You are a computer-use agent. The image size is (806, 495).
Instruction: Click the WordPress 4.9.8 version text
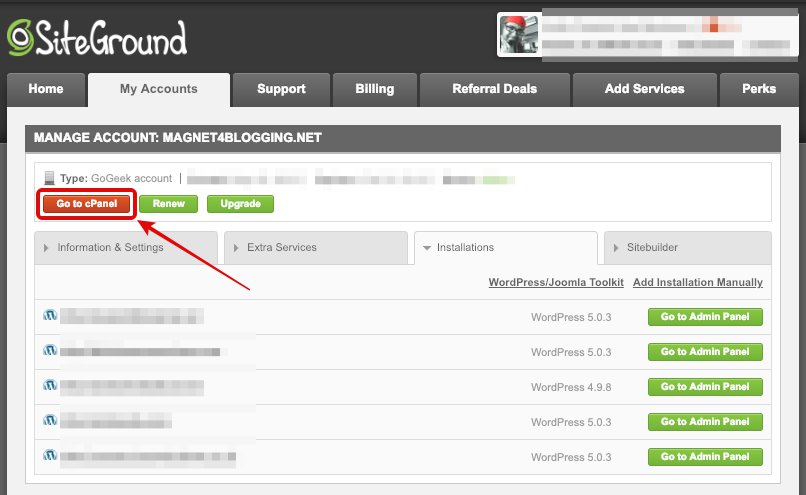pos(571,387)
